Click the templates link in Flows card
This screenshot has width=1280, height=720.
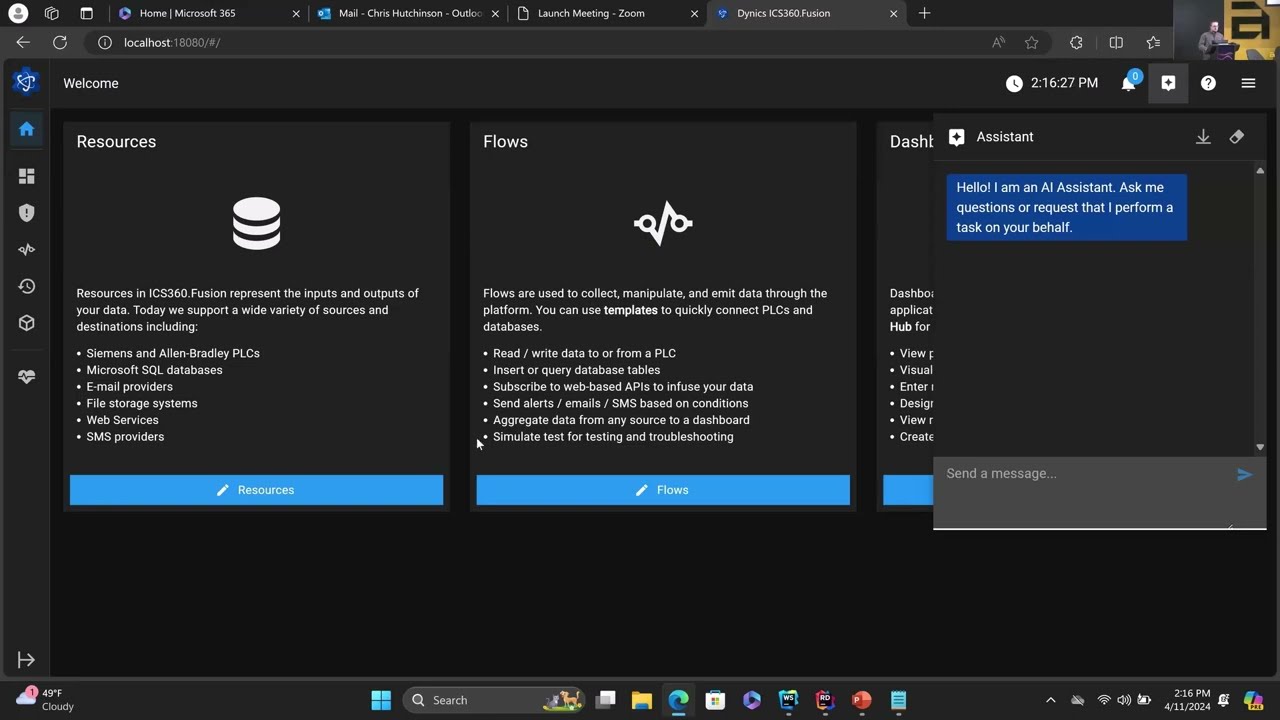tap(630, 310)
